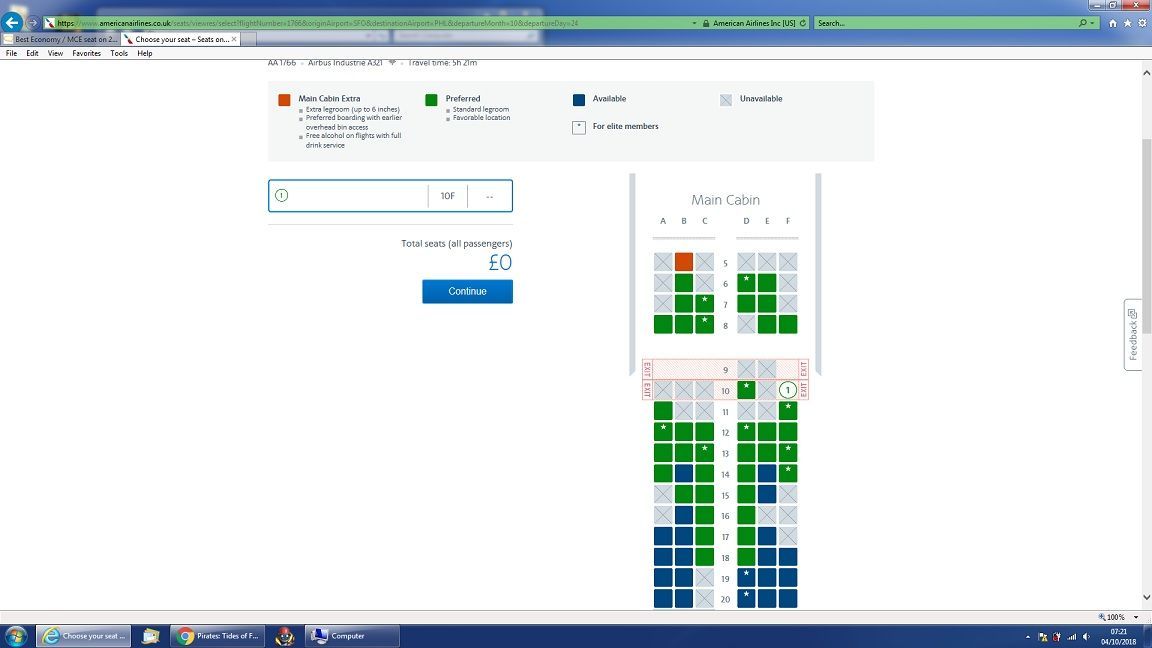
Task: Choose starred elite seat 10D
Action: [x=746, y=390]
